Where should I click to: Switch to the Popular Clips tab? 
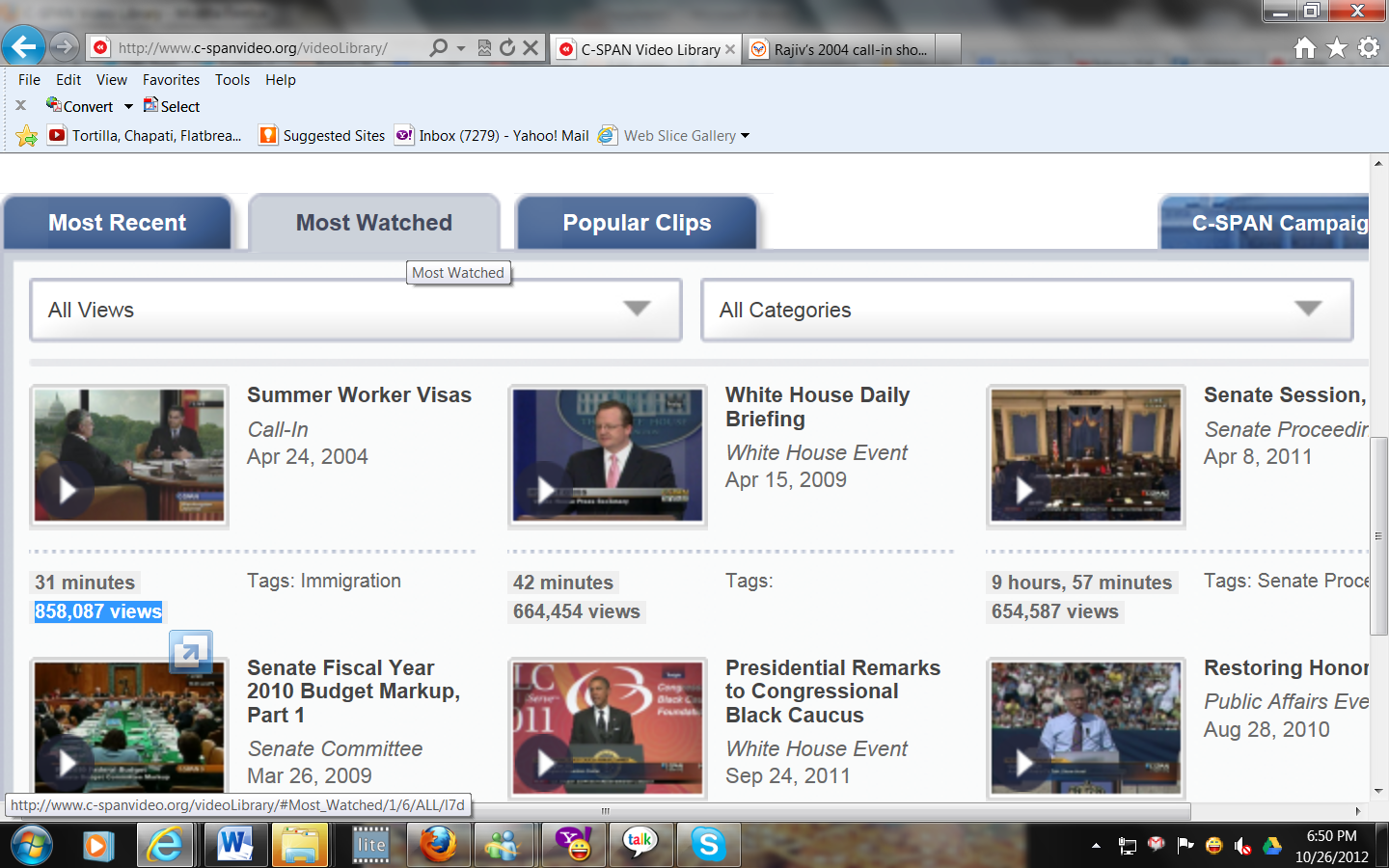[x=637, y=223]
